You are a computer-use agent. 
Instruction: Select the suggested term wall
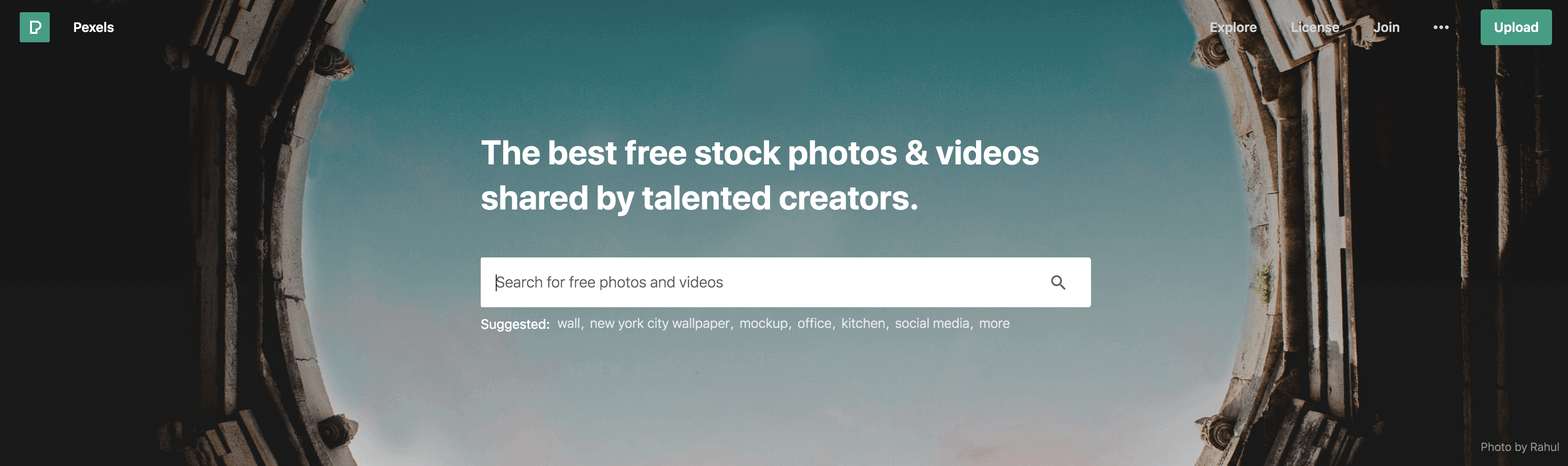point(569,324)
